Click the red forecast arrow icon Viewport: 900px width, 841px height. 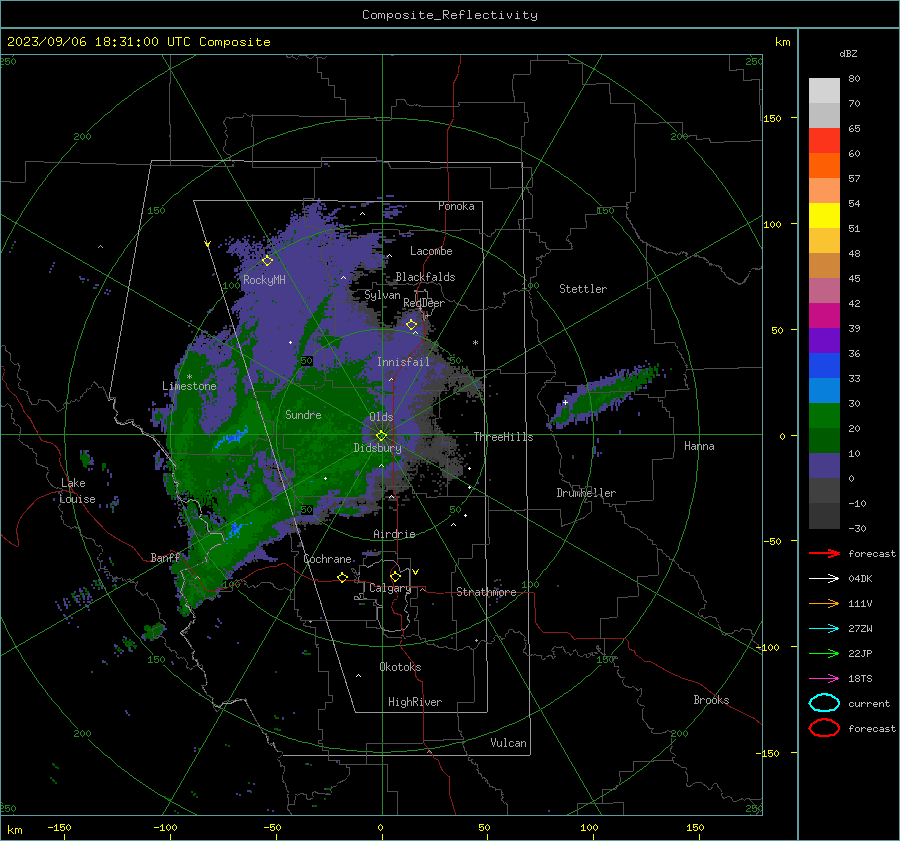(x=824, y=553)
